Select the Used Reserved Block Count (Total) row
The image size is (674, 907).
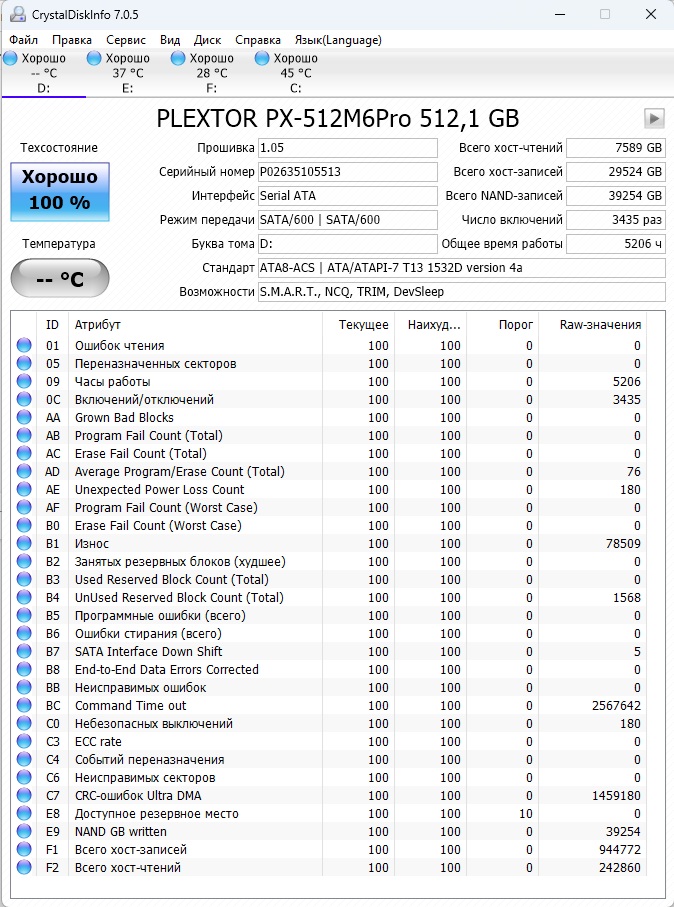pyautogui.click(x=329, y=579)
